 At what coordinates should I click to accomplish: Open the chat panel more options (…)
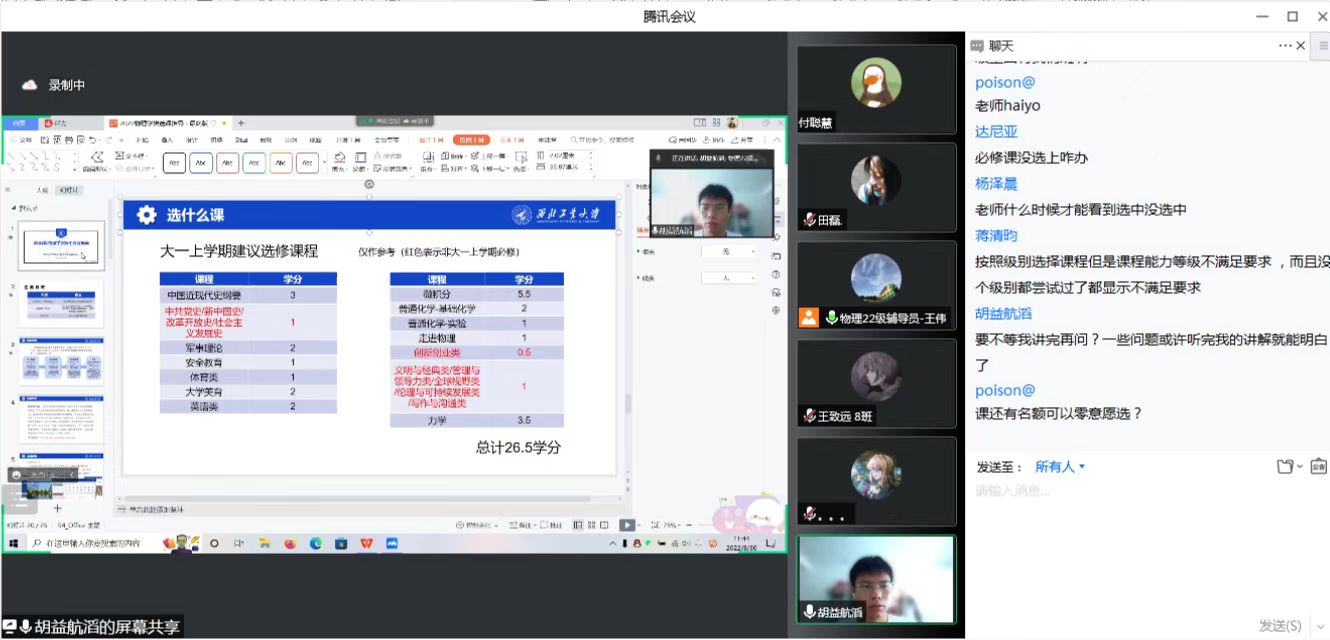click(1284, 45)
